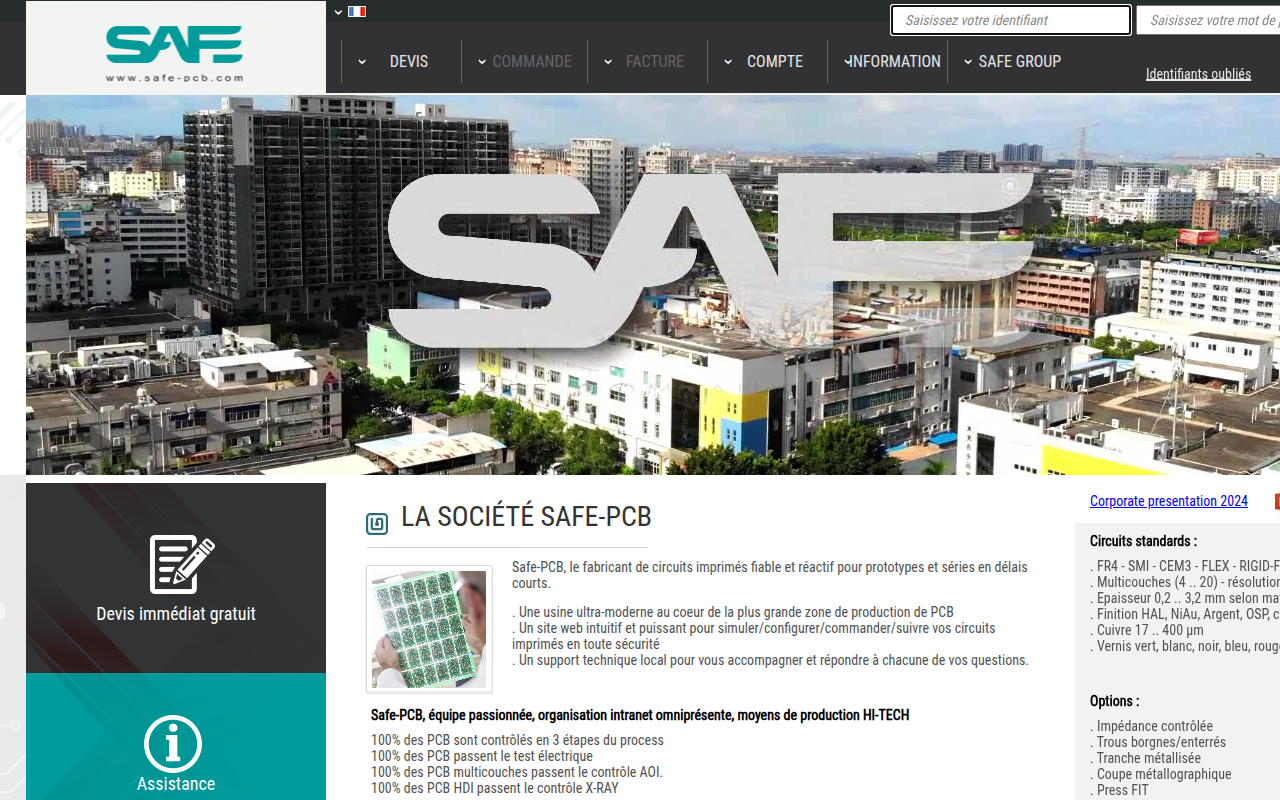Image resolution: width=1280 pixels, height=800 pixels.
Task: Click the 'Options :' heading
Action: click(x=1114, y=701)
